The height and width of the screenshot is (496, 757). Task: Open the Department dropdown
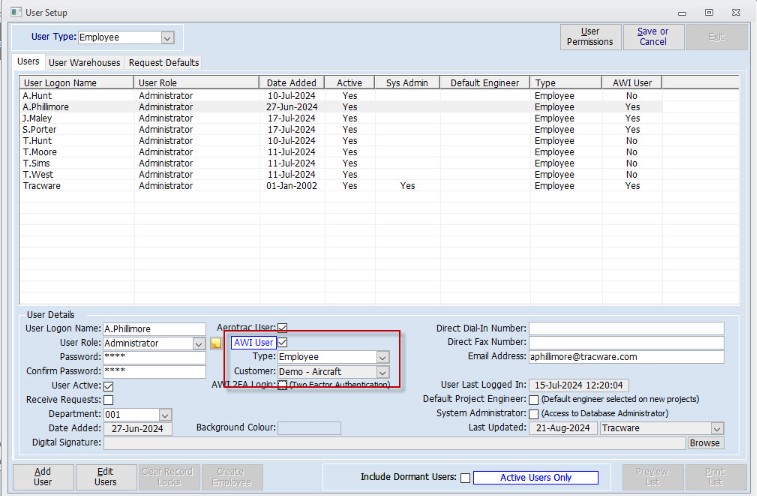click(x=165, y=415)
